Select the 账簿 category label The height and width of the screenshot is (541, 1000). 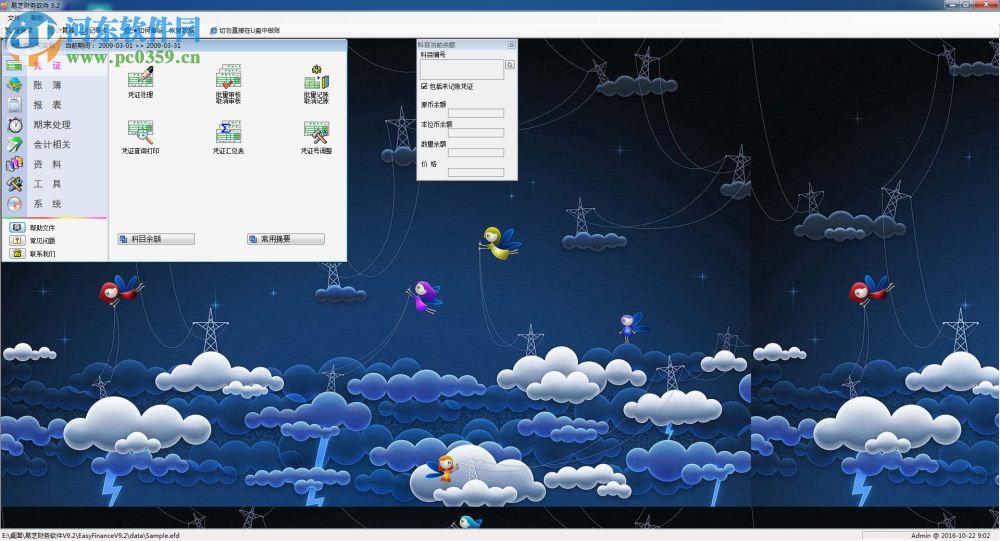click(48, 85)
